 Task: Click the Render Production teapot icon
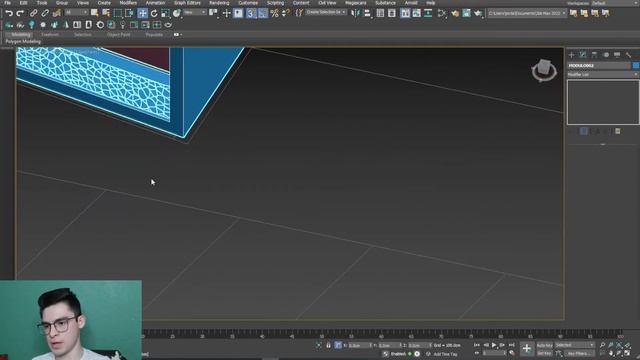tap(478, 13)
